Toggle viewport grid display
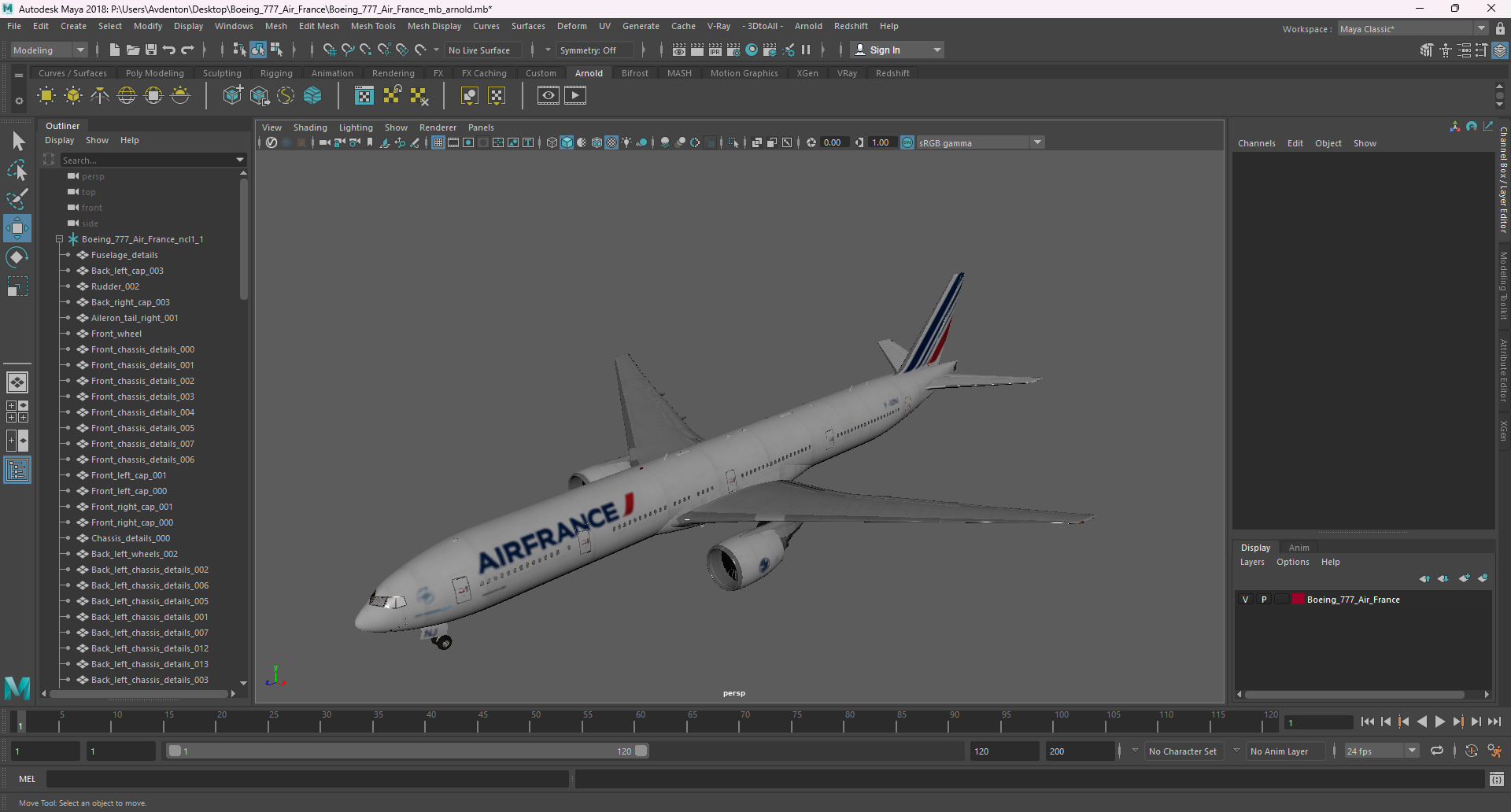 tap(438, 142)
